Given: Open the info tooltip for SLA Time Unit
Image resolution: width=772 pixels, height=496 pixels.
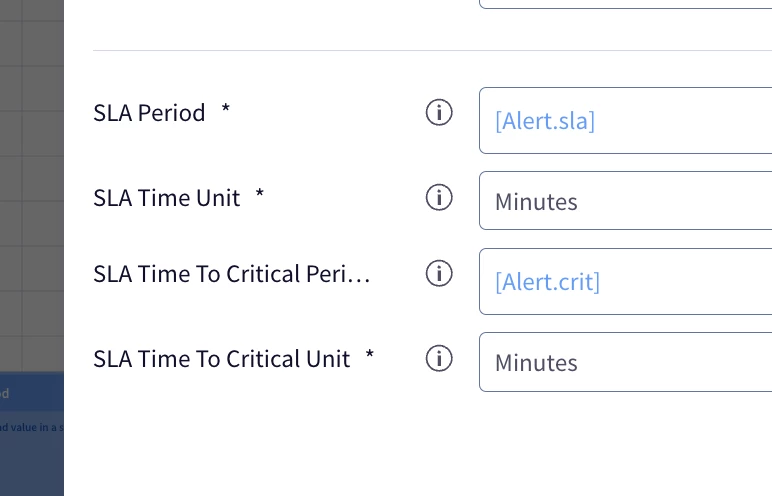Looking at the screenshot, I should pos(439,198).
